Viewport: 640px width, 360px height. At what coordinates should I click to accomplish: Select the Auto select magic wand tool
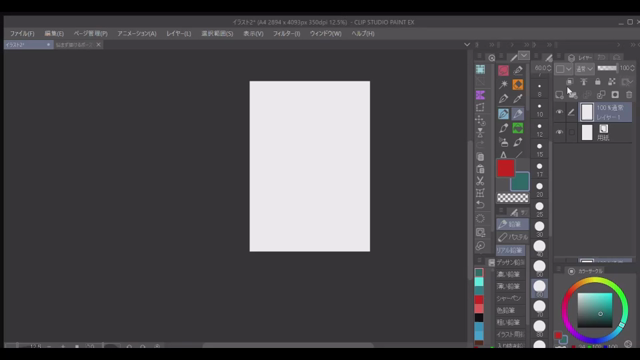(x=503, y=84)
